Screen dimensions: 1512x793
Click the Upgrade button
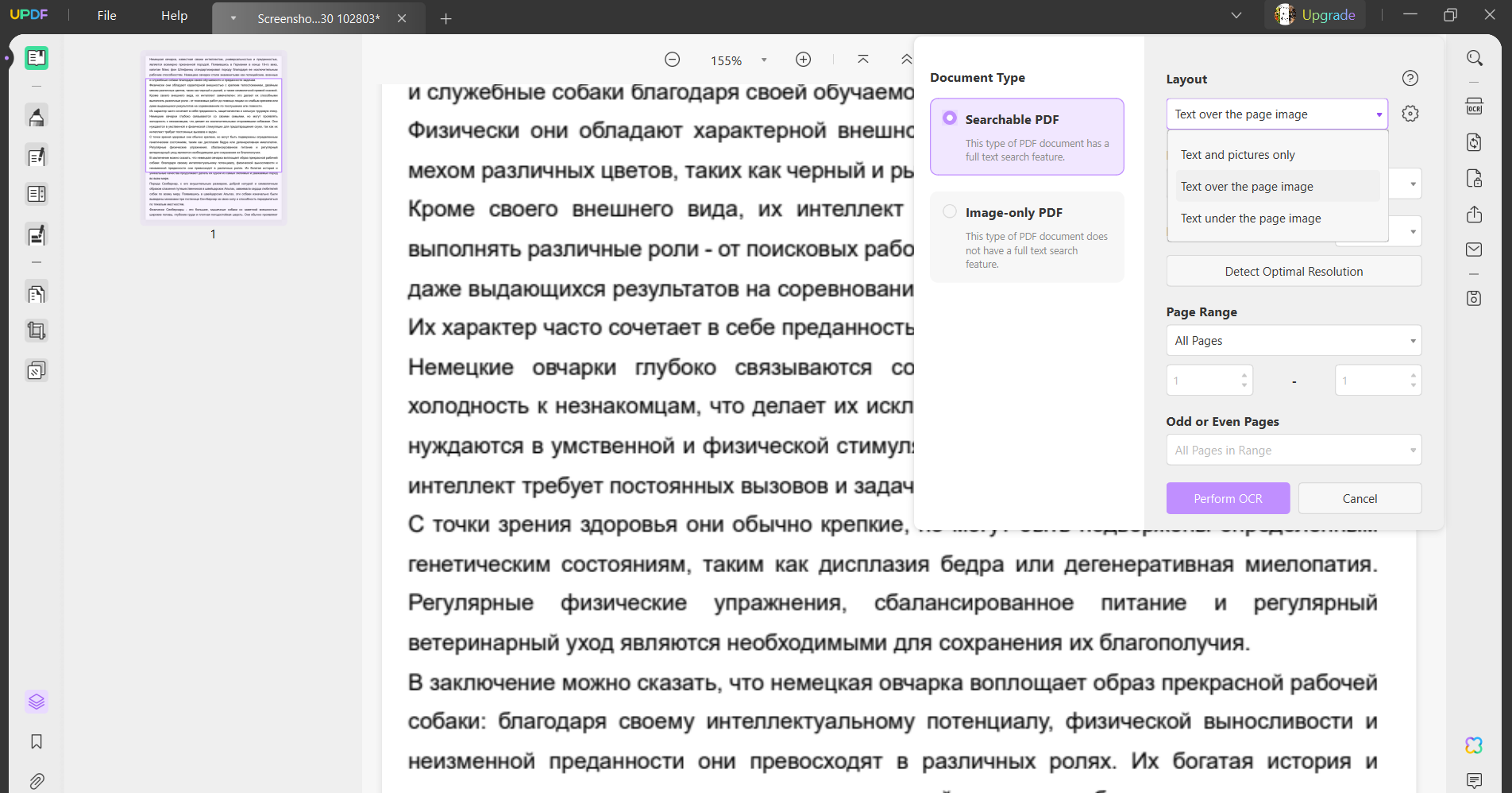pos(1315,15)
